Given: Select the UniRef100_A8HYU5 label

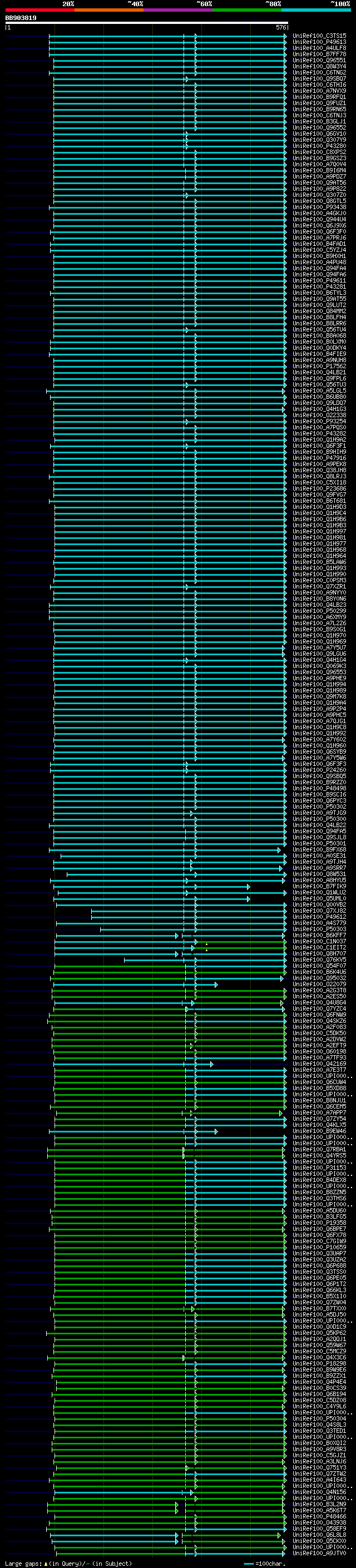Looking at the screenshot, I should point(319,880).
